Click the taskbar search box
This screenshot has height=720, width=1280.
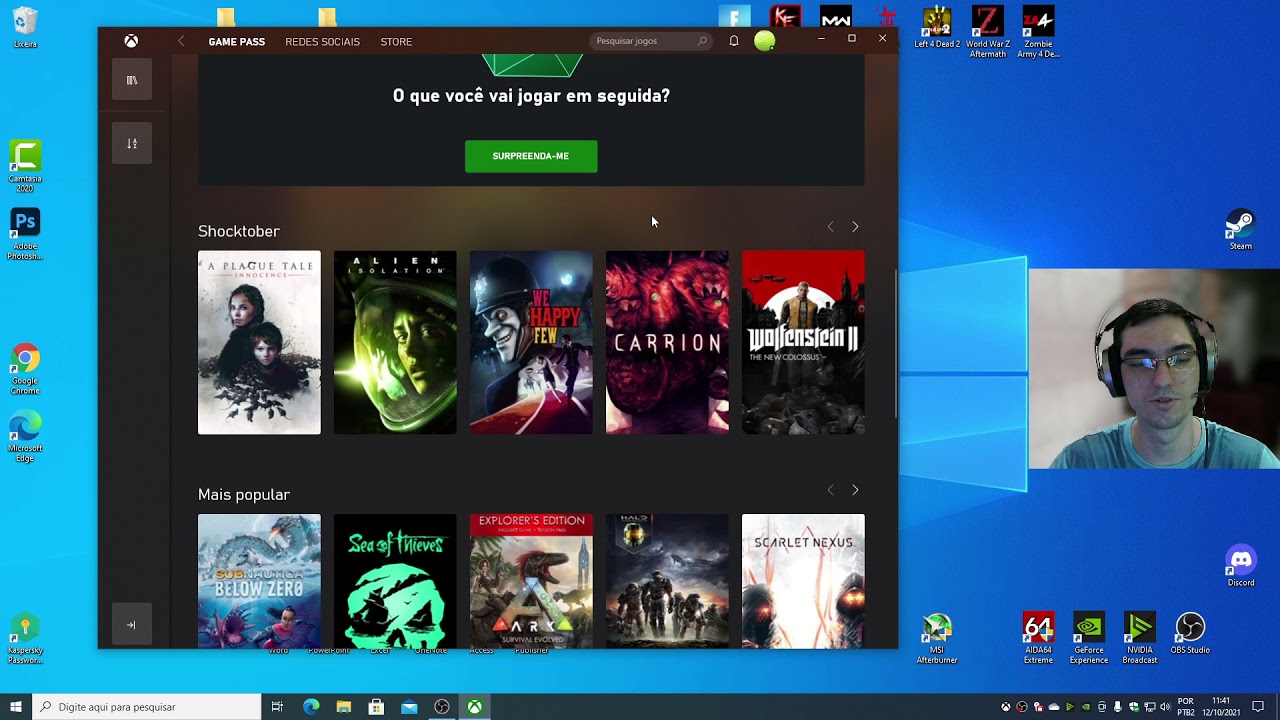pyautogui.click(x=146, y=707)
